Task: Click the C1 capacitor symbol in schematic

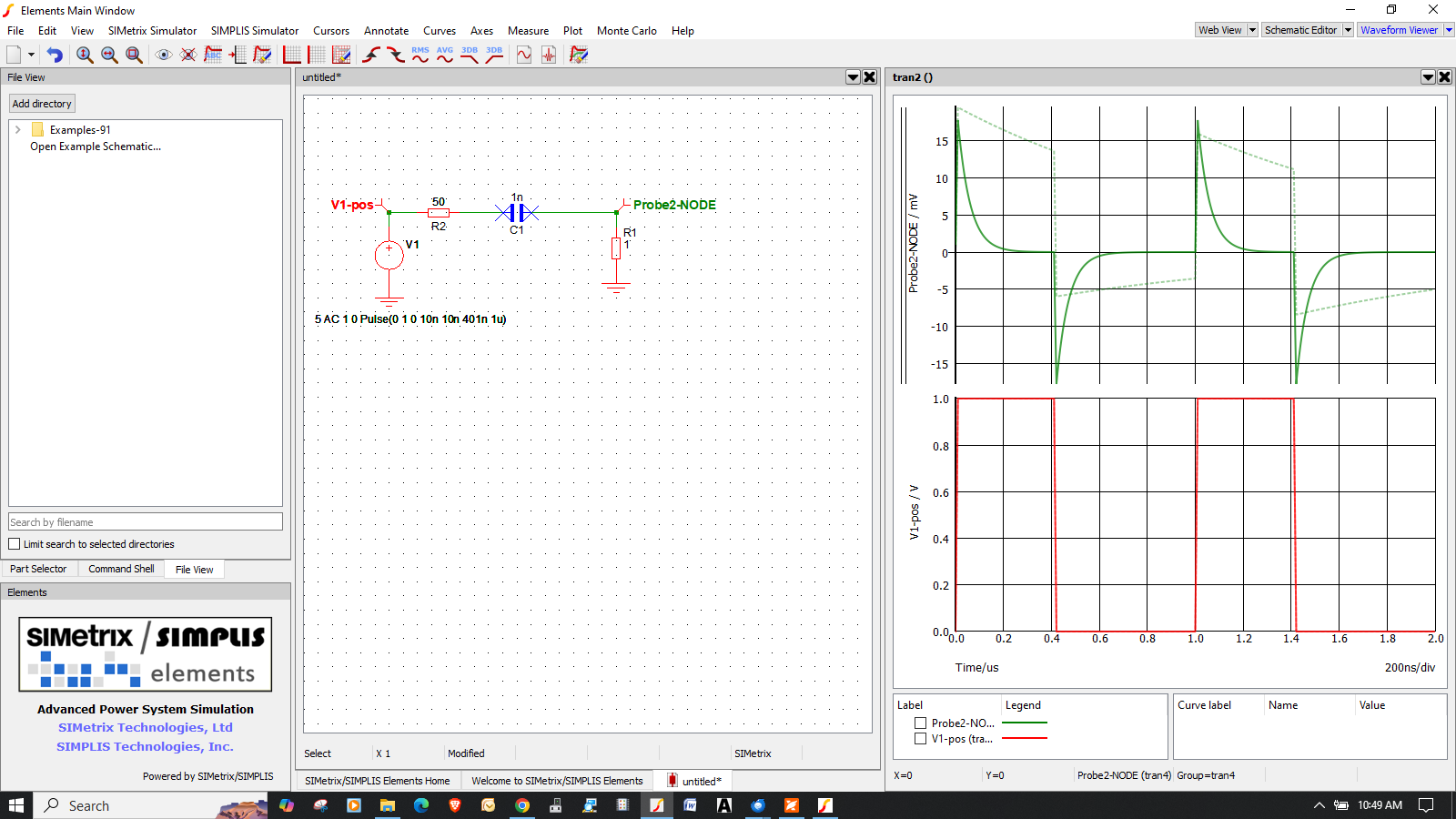Action: point(517,213)
